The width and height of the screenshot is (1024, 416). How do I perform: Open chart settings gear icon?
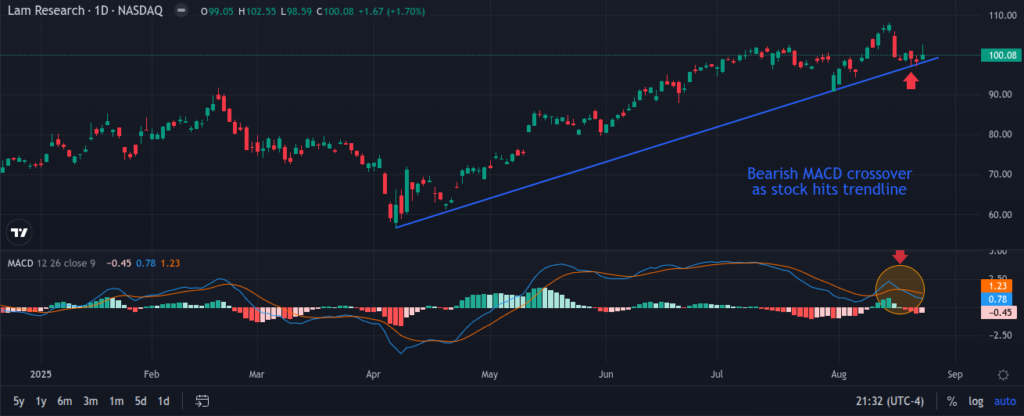pos(1003,375)
